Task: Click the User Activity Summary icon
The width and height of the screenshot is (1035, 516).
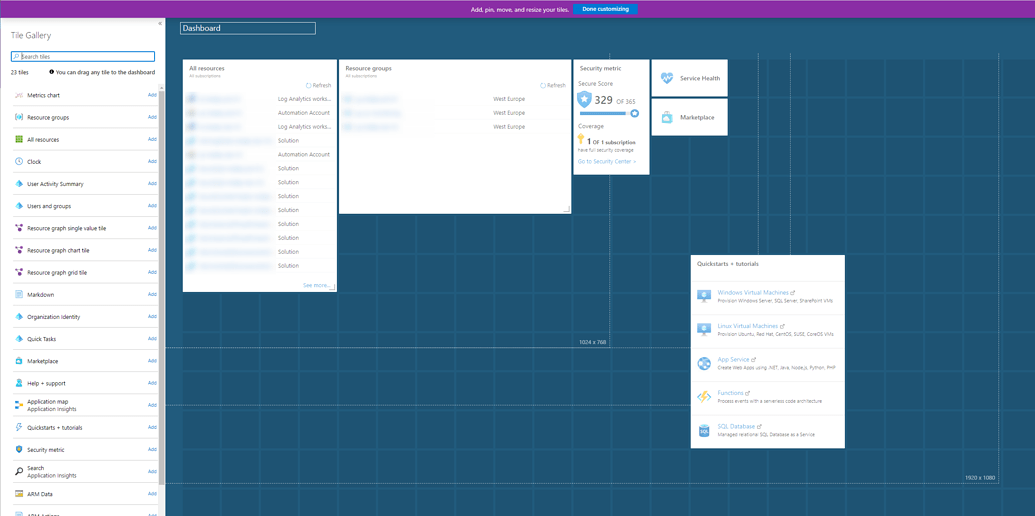Action: coord(18,183)
